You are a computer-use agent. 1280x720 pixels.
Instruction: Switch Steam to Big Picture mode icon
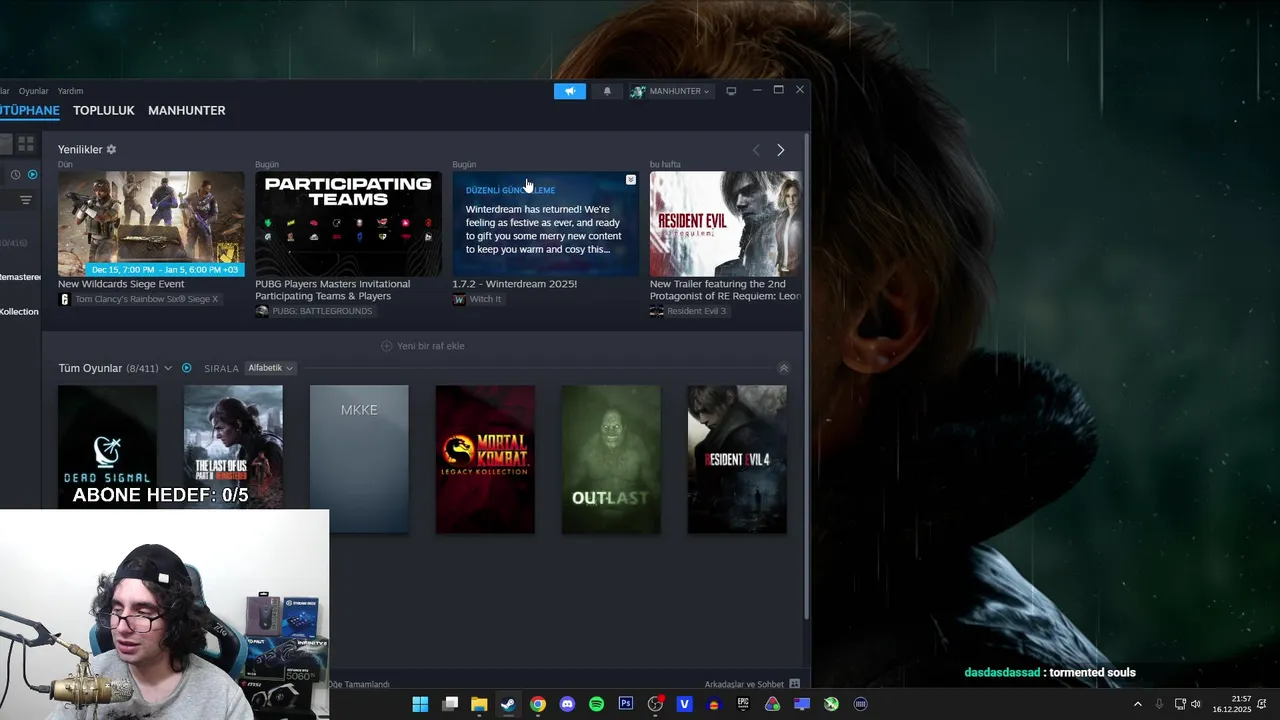(x=731, y=91)
